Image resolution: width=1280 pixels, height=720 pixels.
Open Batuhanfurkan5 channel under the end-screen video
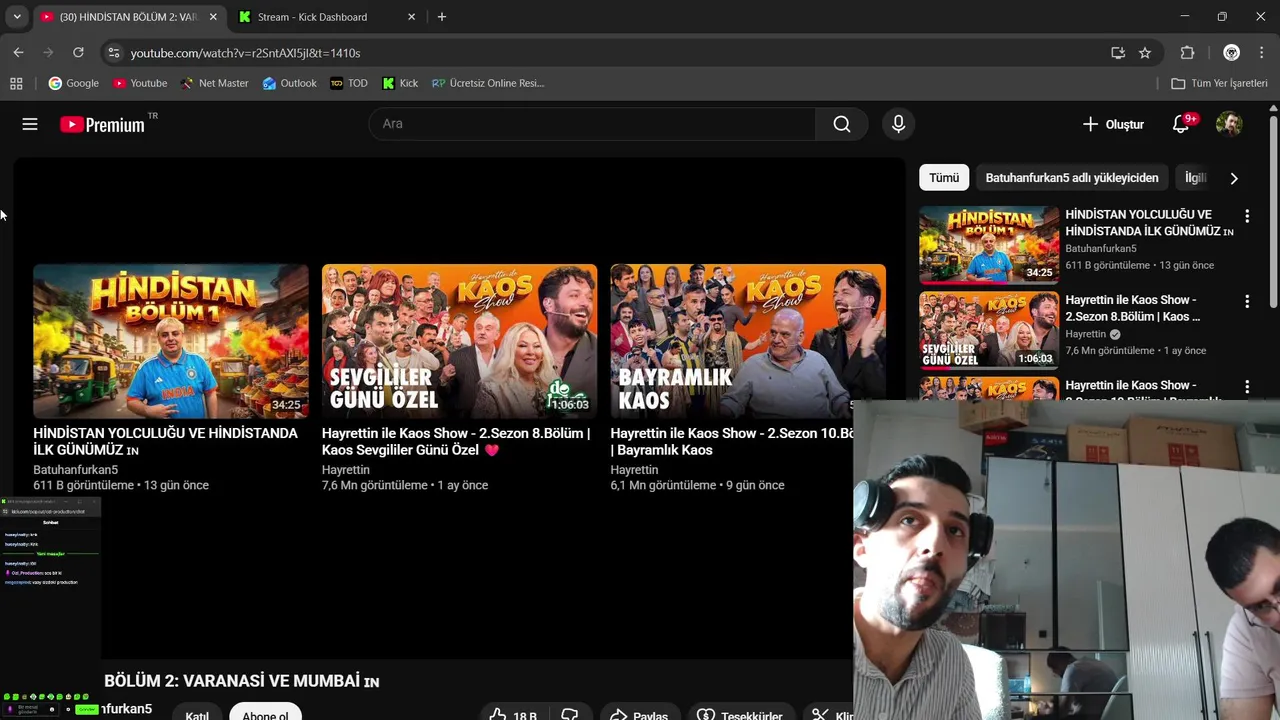click(75, 470)
